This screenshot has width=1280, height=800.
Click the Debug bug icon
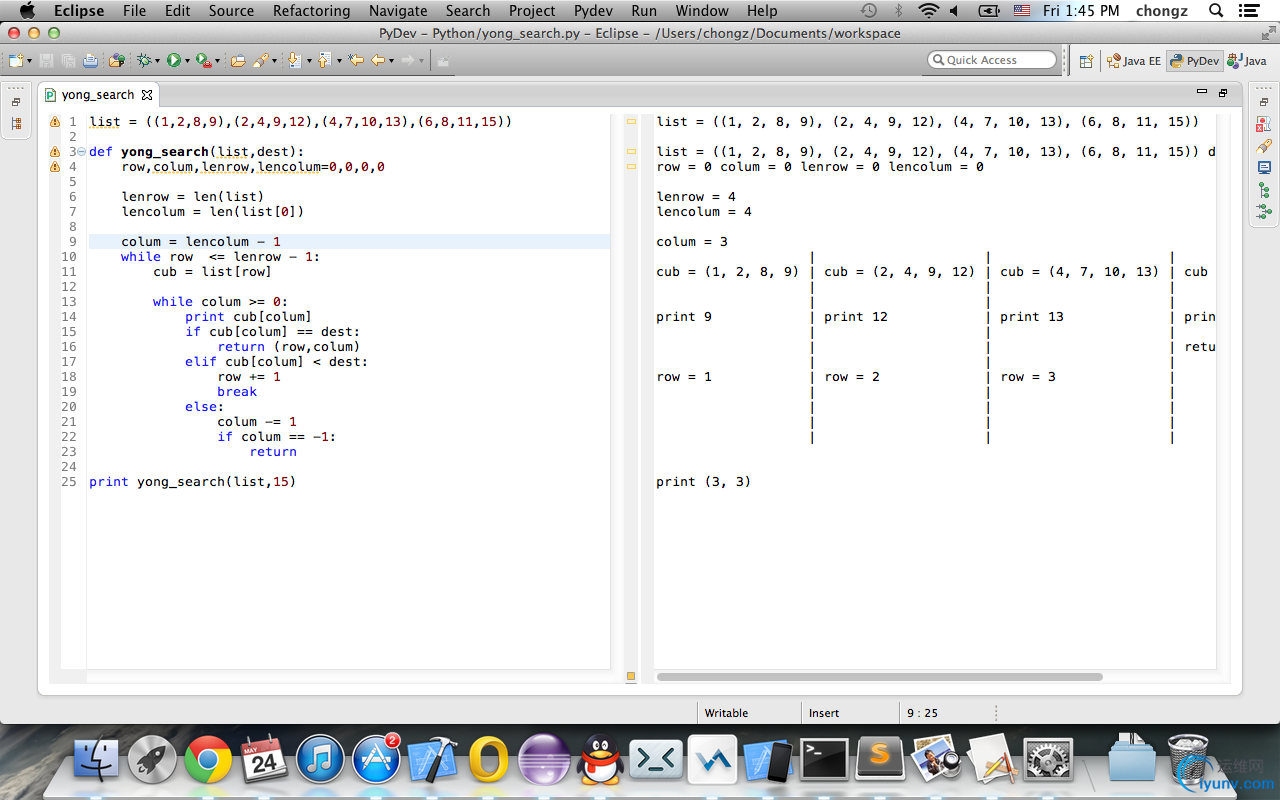[x=145, y=61]
